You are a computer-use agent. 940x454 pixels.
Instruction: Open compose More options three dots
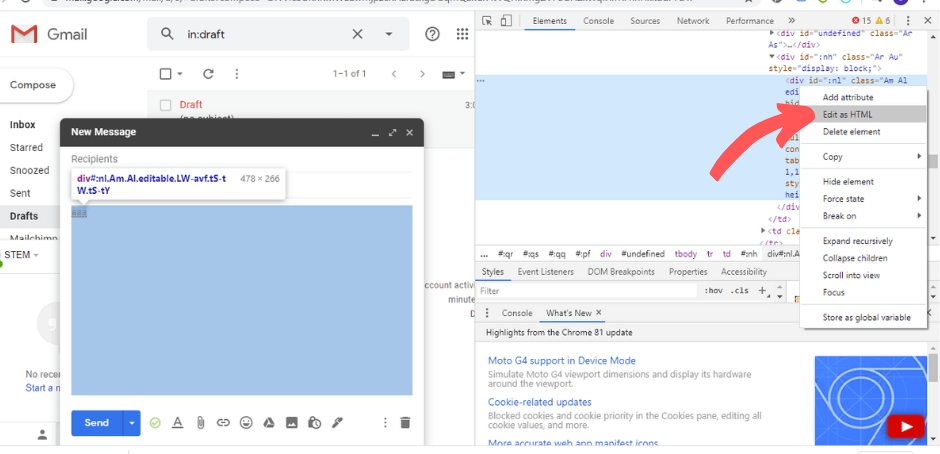coord(385,423)
